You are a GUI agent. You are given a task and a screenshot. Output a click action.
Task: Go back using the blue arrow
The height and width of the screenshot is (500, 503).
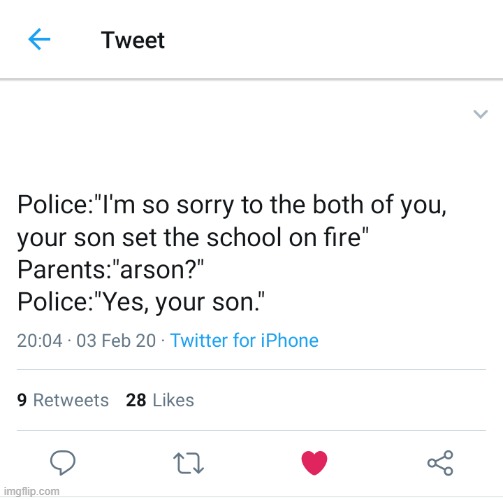point(39,39)
